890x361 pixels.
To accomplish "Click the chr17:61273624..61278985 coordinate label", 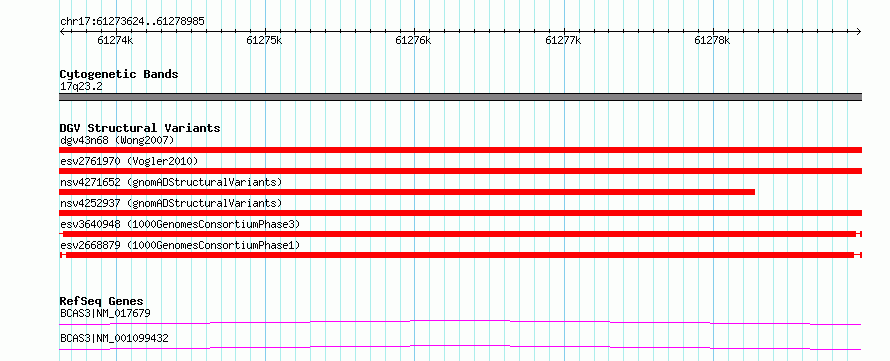I will [x=132, y=22].
